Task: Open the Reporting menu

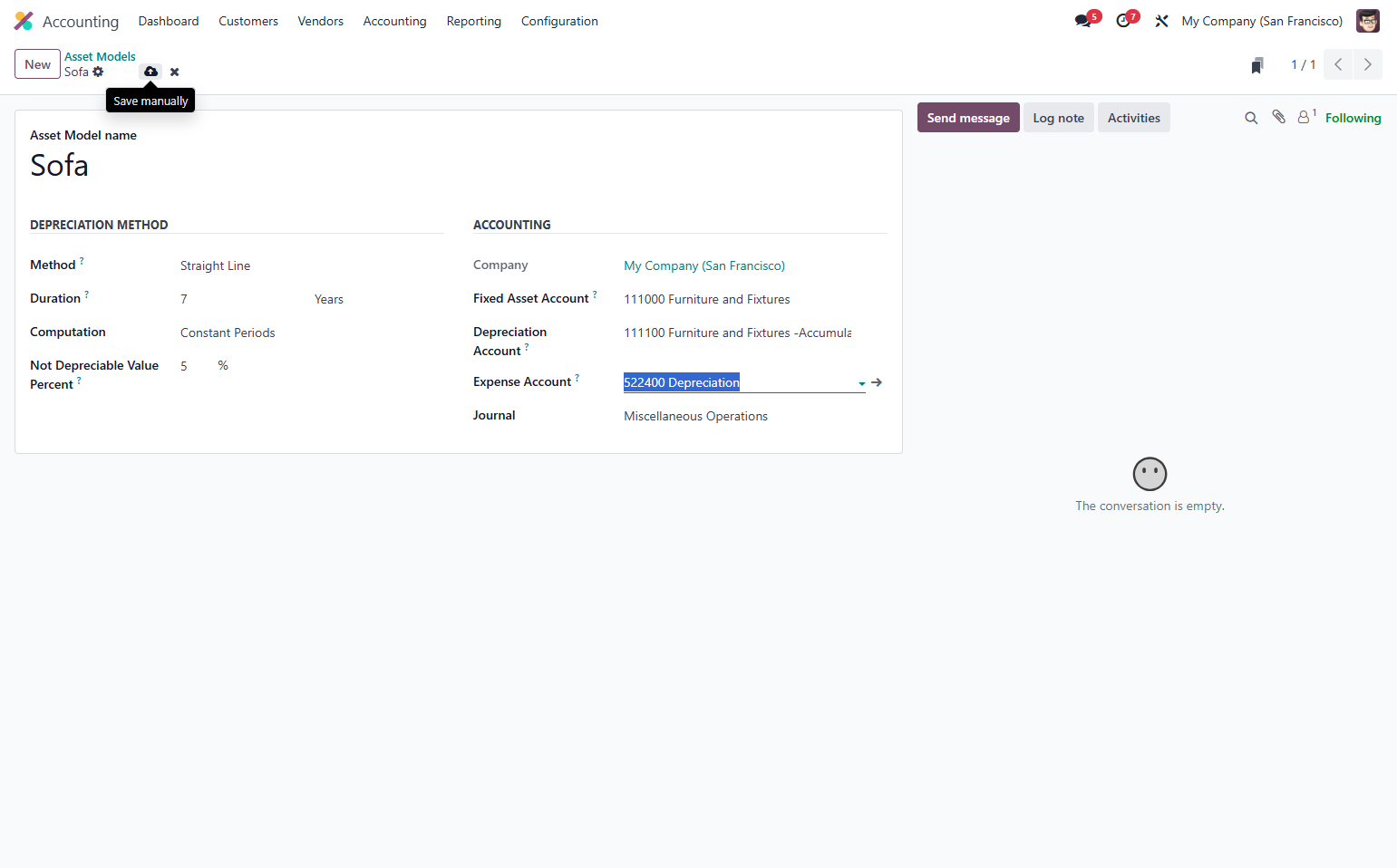Action: (474, 21)
